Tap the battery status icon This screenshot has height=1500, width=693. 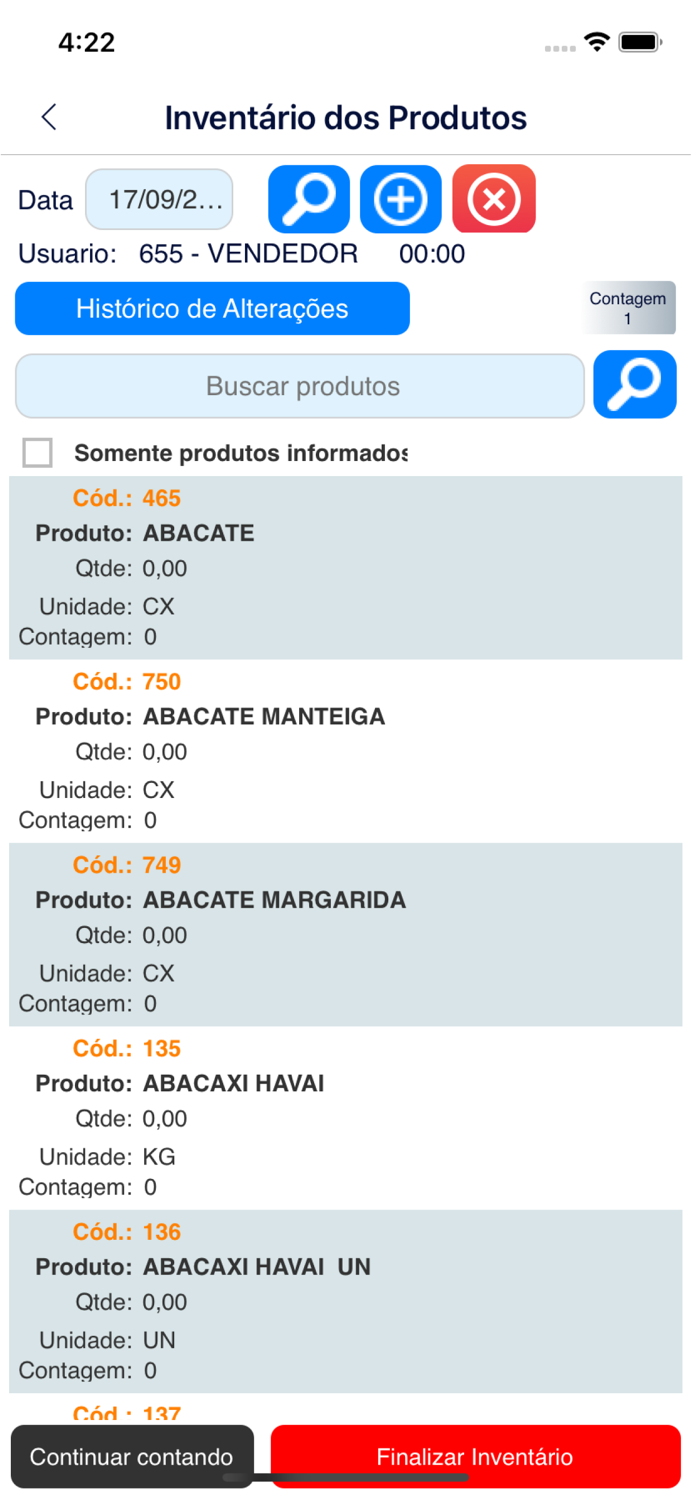[x=638, y=42]
